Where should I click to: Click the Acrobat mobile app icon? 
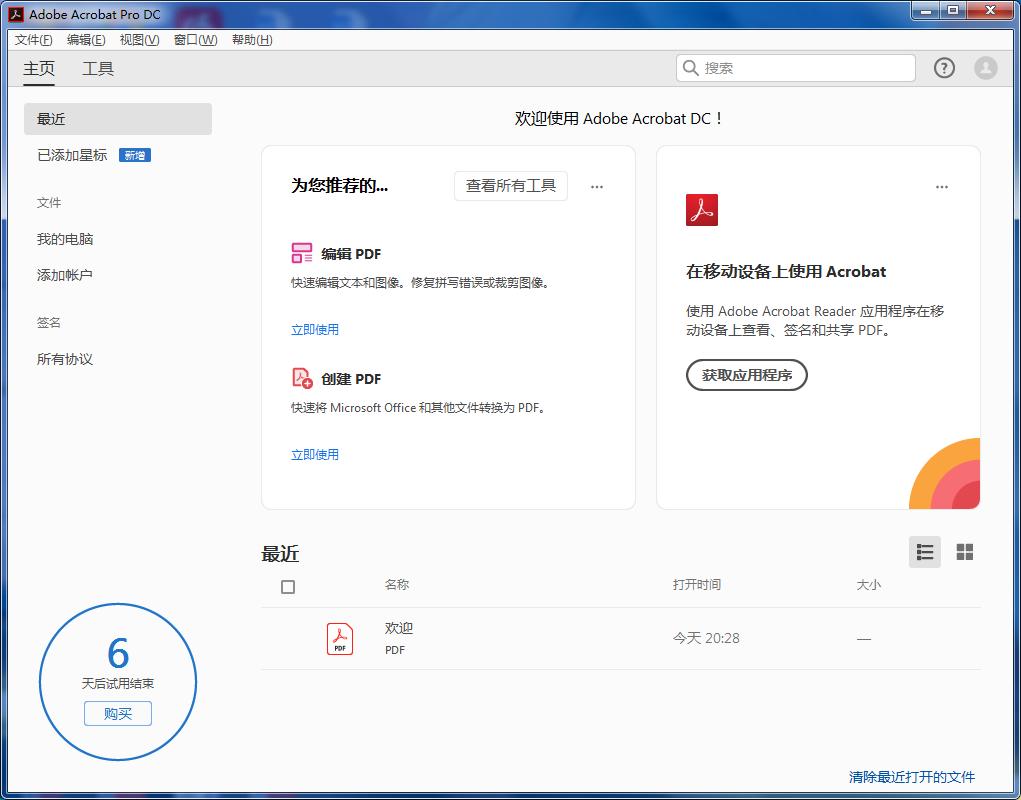pyautogui.click(x=702, y=210)
